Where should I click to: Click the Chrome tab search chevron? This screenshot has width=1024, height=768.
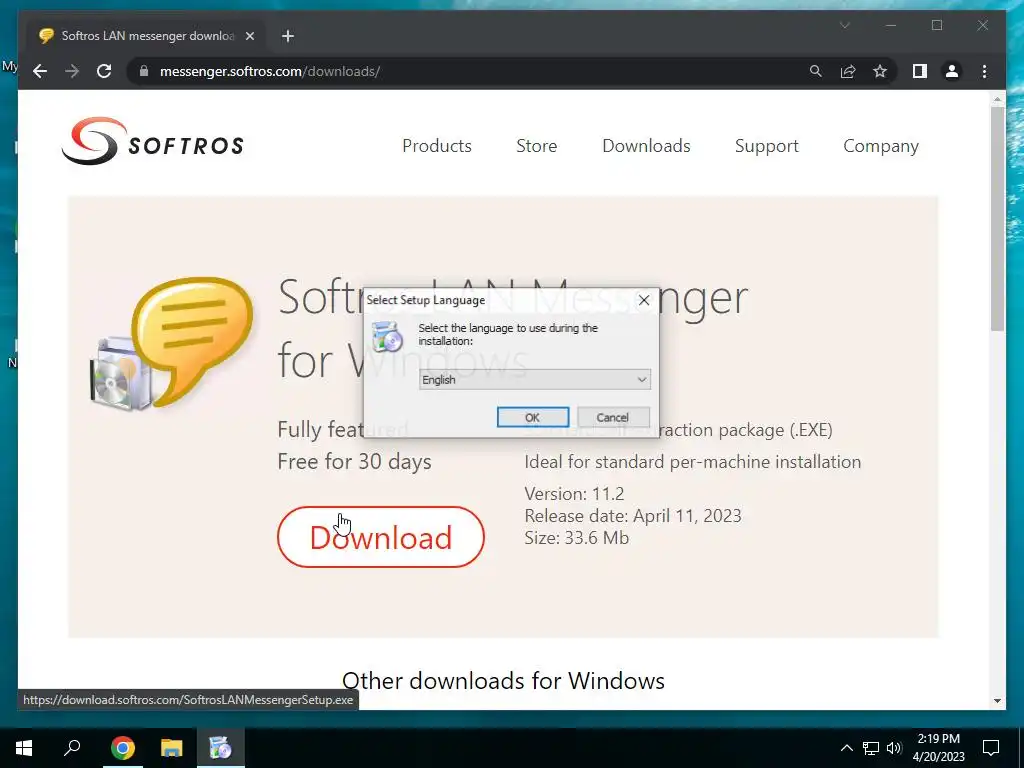(844, 25)
